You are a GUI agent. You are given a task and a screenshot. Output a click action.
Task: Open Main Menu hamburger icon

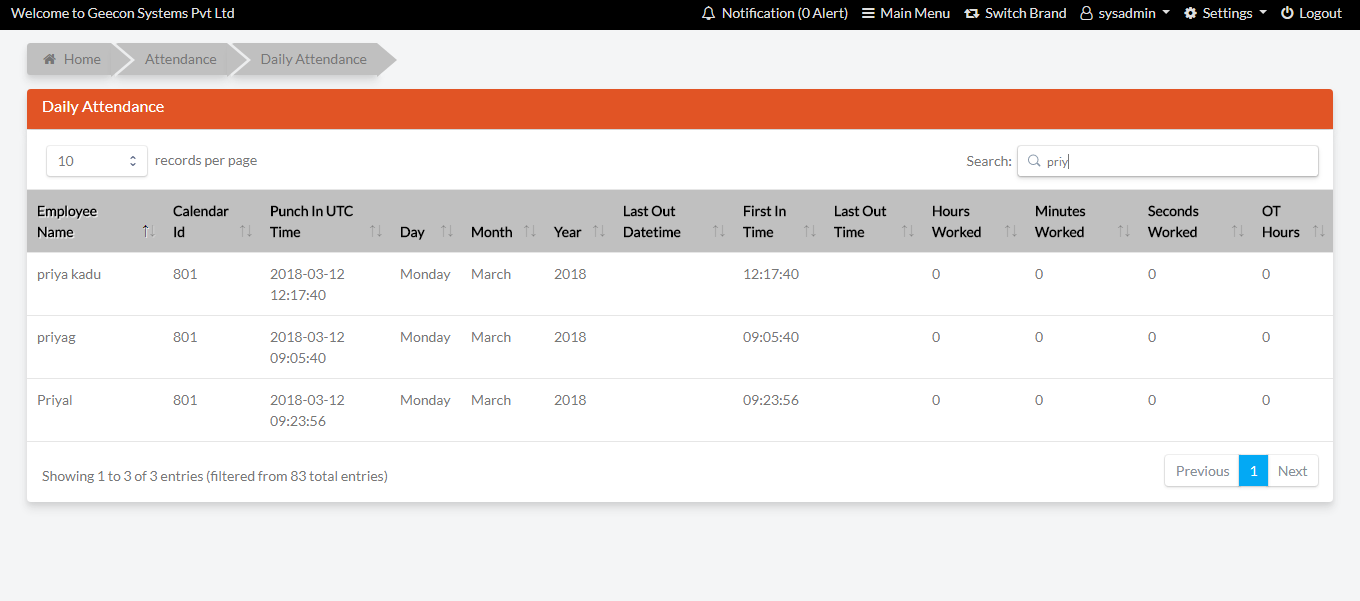click(x=868, y=14)
